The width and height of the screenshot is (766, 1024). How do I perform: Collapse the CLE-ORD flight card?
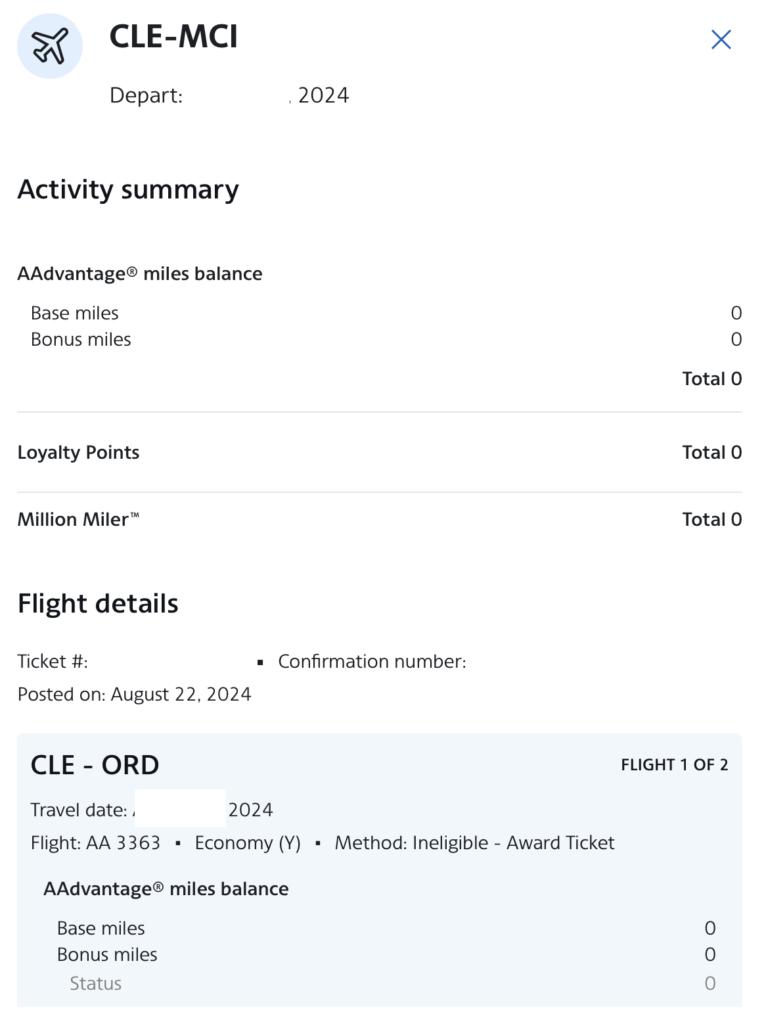coord(94,764)
